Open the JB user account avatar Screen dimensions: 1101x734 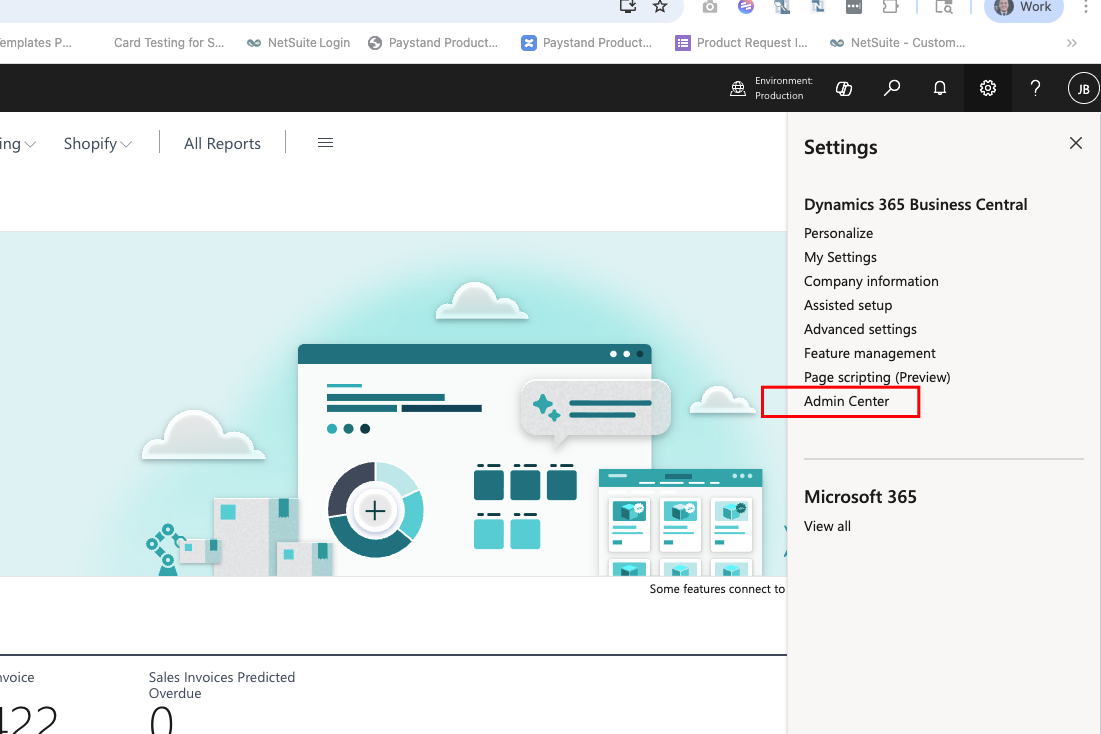tap(1083, 89)
